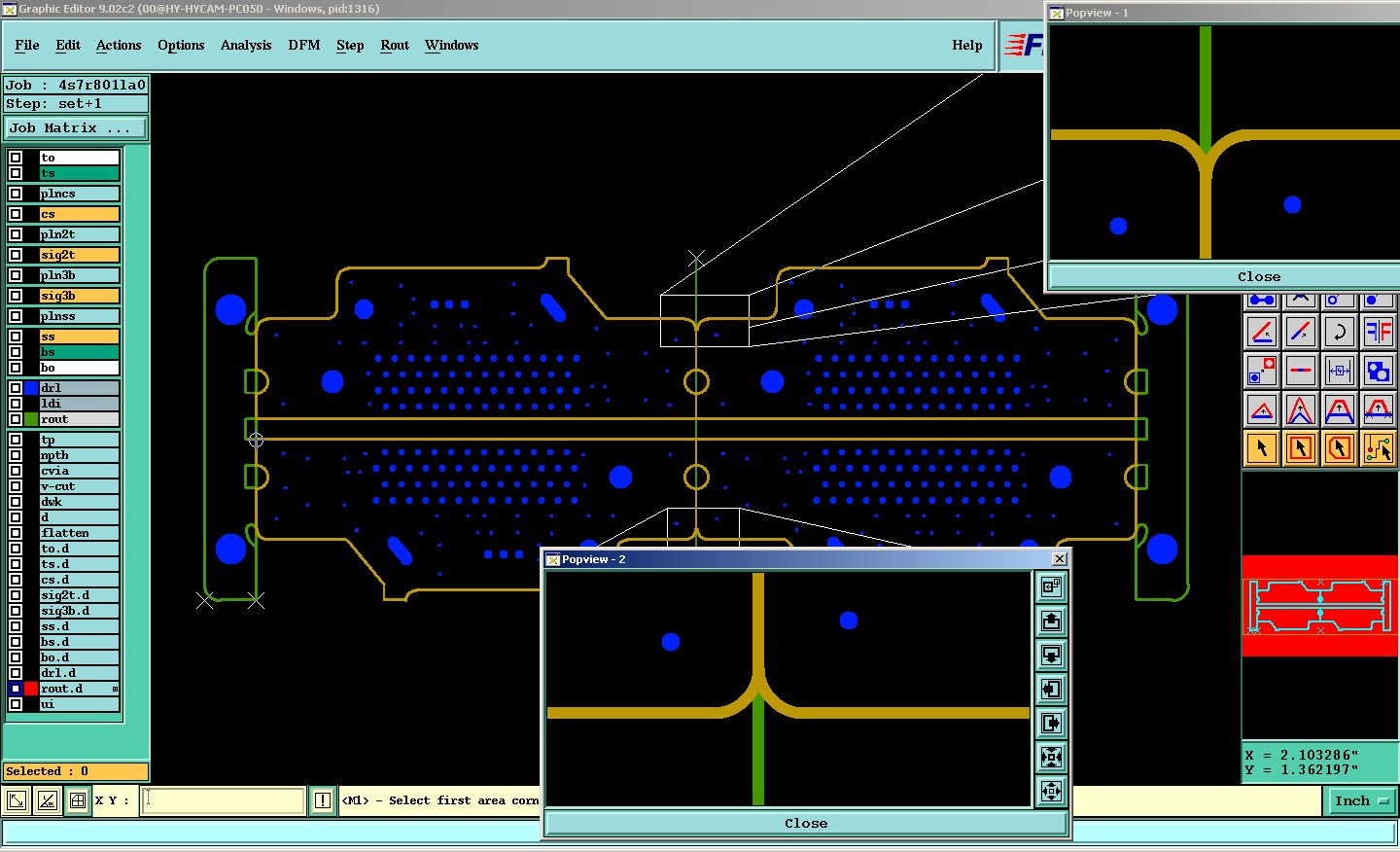Click the top icon in Popview 2 toolbar
The height and width of the screenshot is (852, 1400).
pyautogui.click(x=1051, y=586)
